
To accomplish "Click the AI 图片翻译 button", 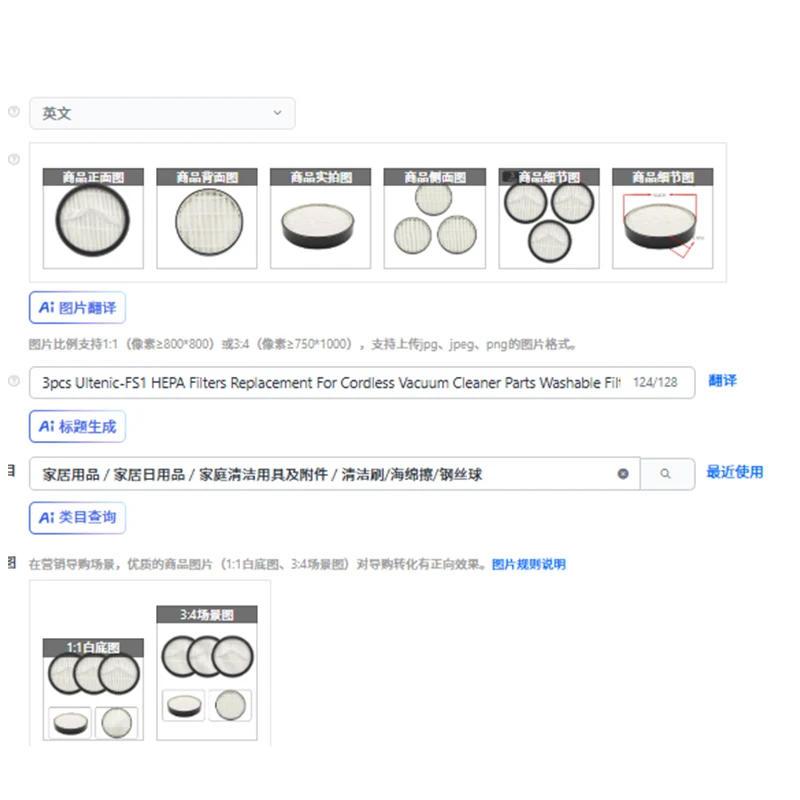I will (x=78, y=308).
